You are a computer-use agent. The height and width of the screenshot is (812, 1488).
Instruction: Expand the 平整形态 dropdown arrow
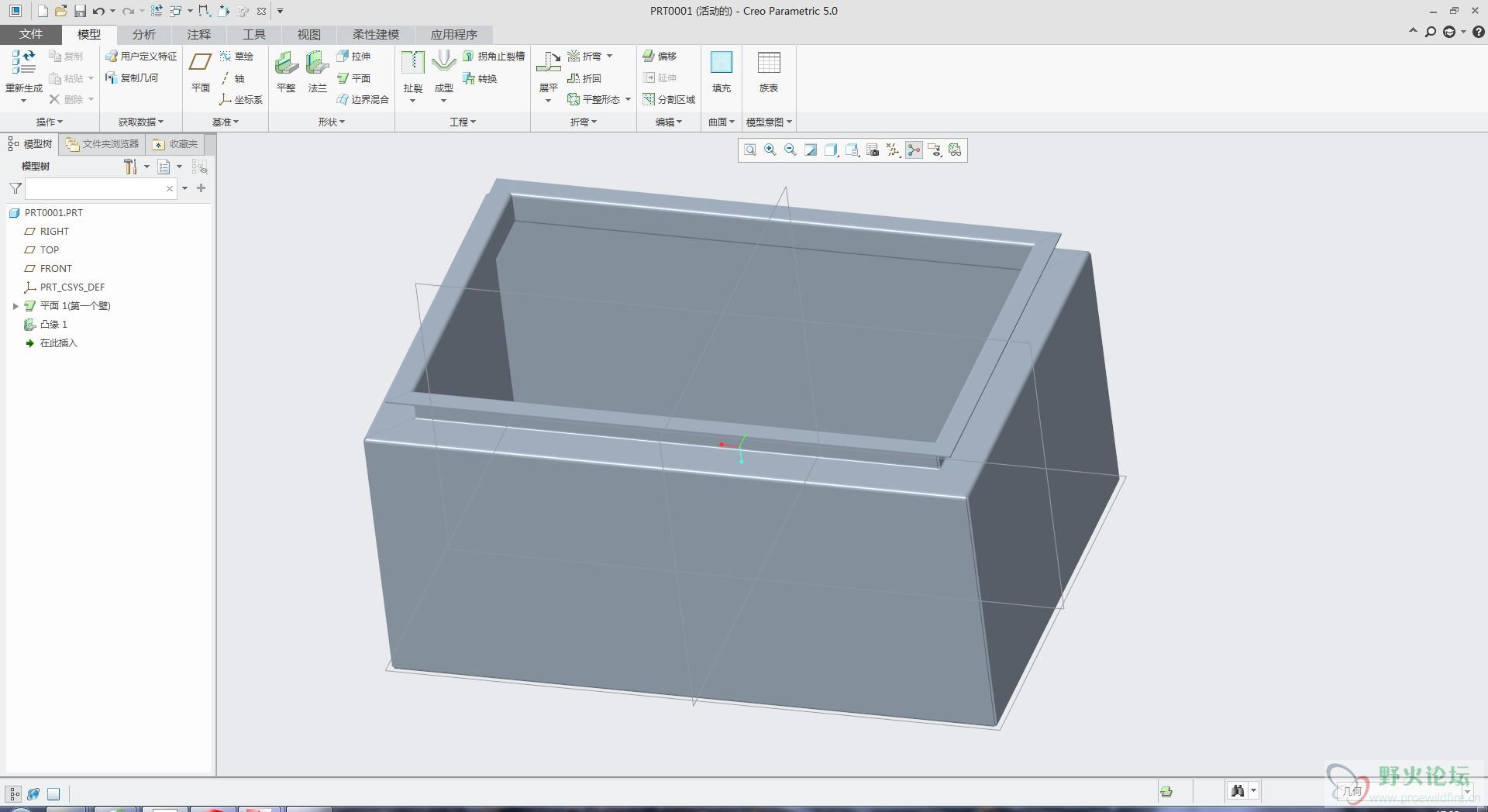coord(628,99)
